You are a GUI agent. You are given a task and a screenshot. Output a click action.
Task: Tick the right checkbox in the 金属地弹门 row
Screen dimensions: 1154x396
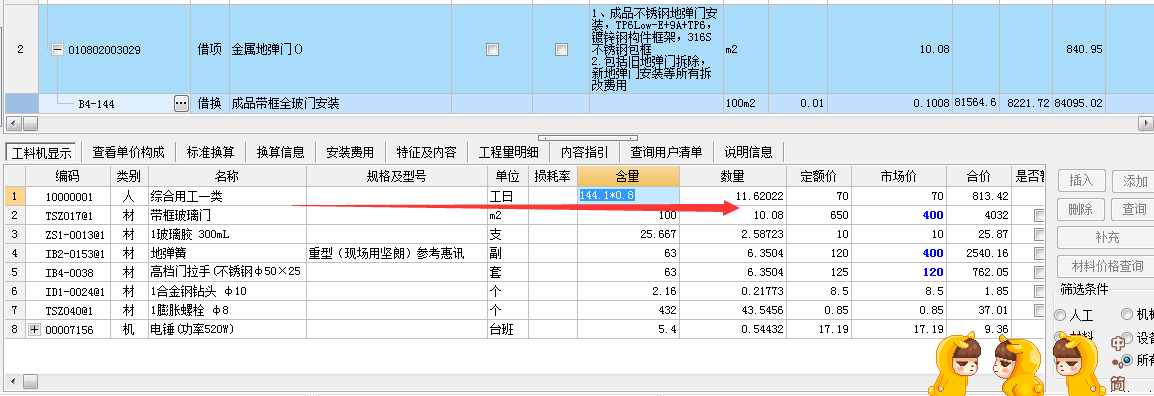click(x=562, y=49)
